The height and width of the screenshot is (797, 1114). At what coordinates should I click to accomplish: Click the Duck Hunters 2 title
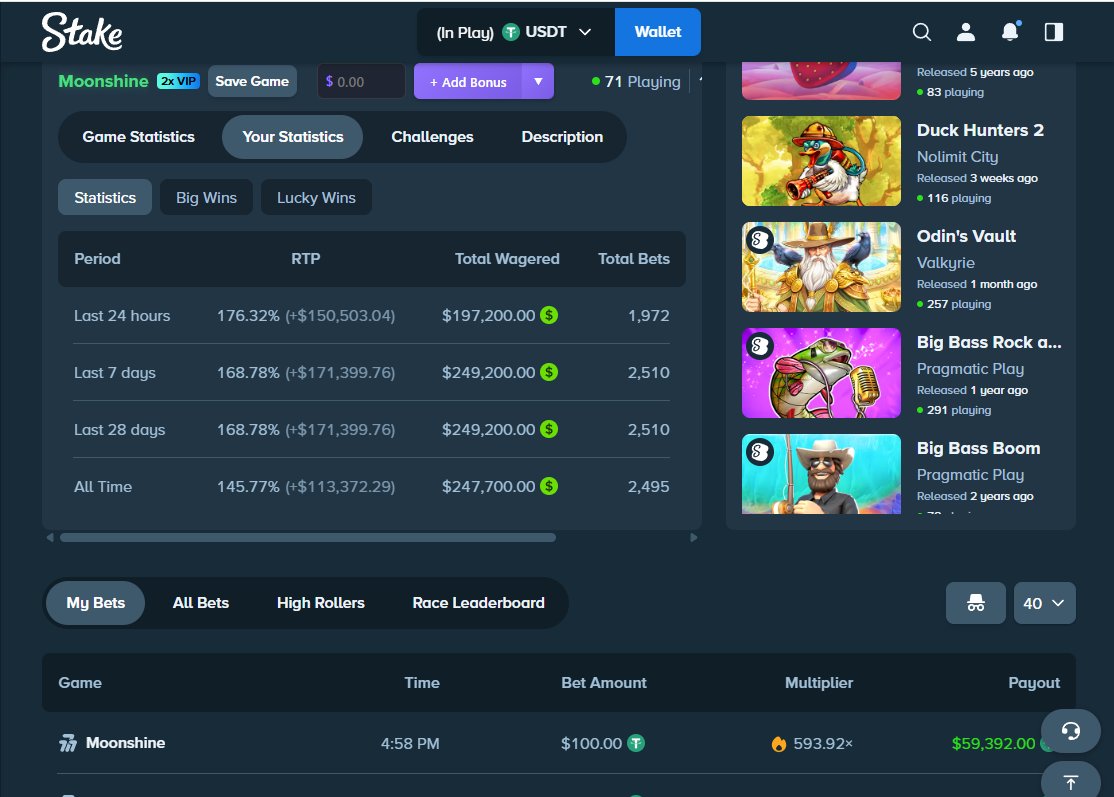coord(980,130)
